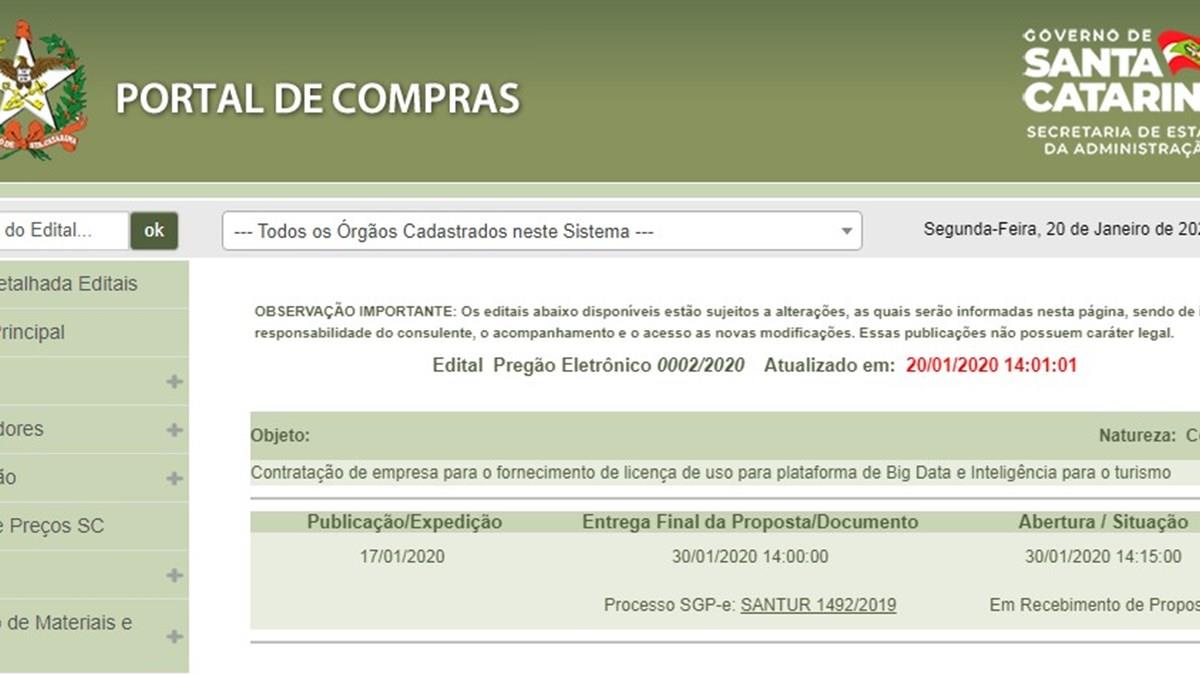1200x675 pixels.
Task: Click the Edital search input field
Action: (x=62, y=231)
